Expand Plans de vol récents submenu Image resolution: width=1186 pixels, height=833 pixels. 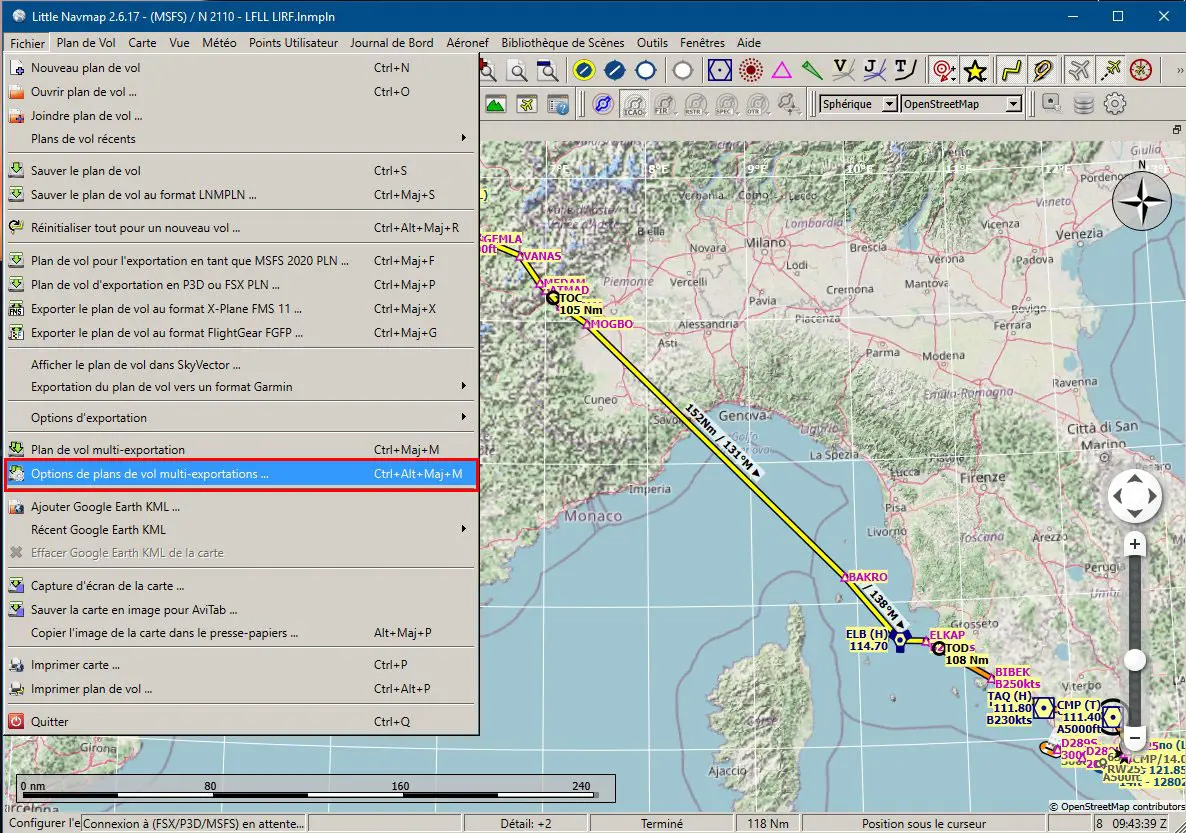coord(241,138)
